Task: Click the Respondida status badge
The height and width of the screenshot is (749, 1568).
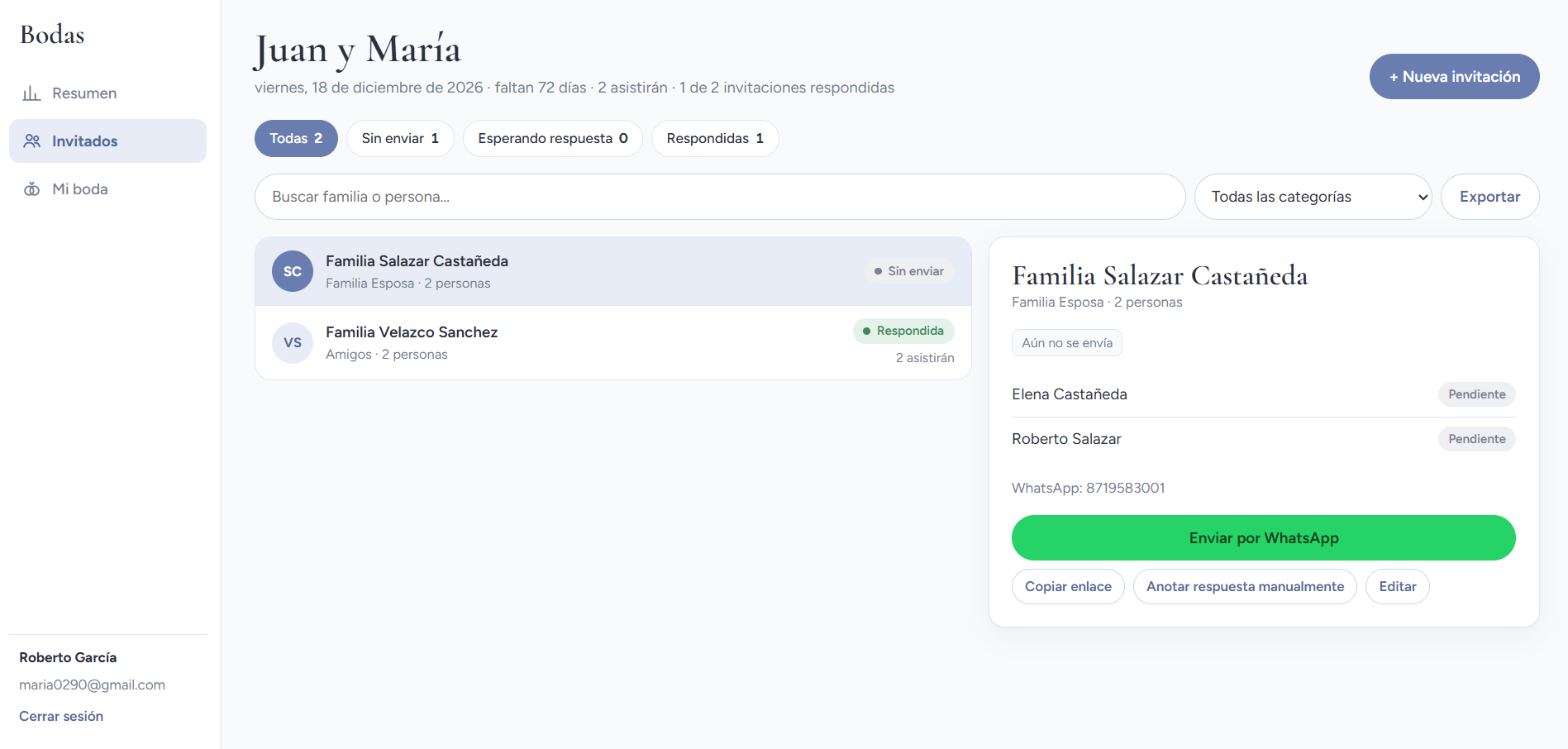Action: click(903, 331)
